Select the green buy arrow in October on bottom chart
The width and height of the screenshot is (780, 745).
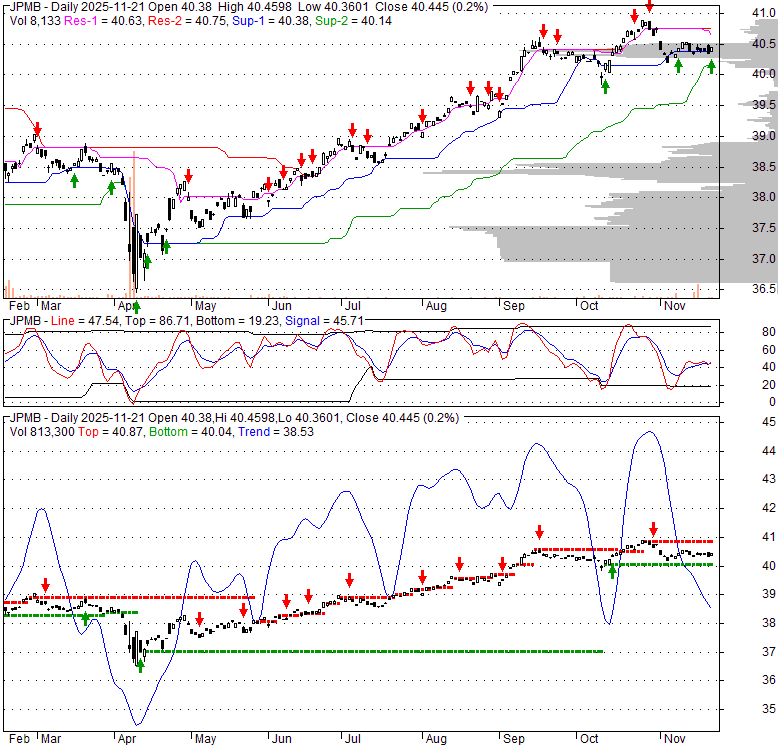tap(612, 572)
